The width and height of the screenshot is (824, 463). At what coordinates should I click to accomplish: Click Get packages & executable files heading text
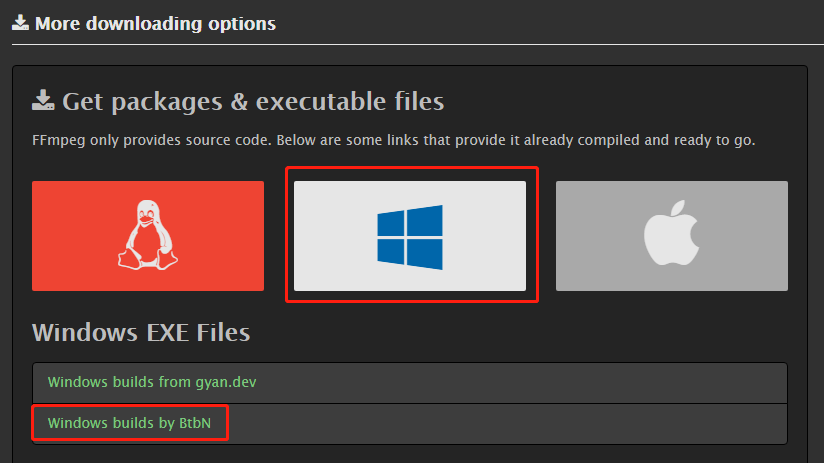(x=253, y=101)
